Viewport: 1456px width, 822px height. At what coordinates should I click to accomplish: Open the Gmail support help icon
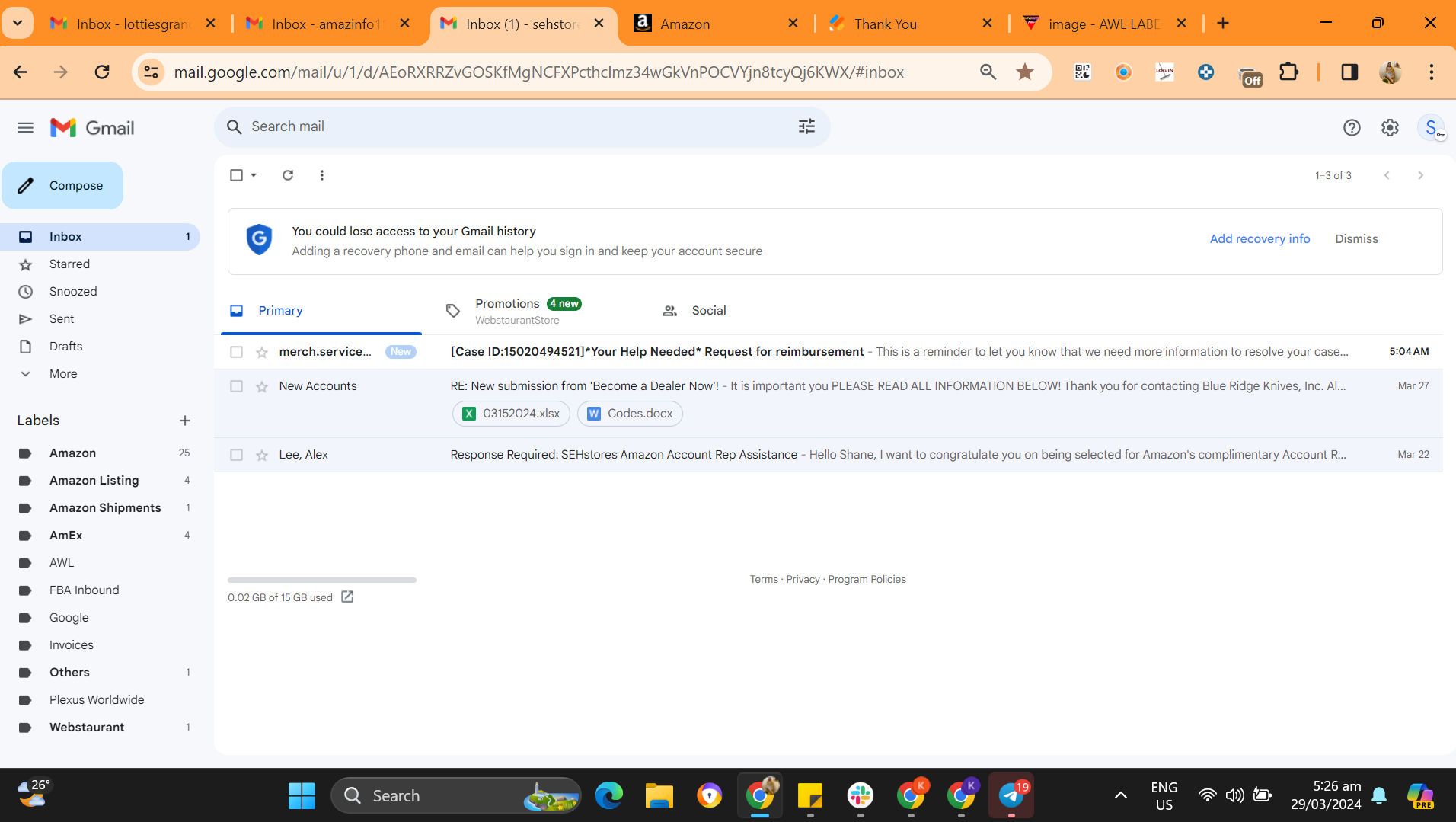click(1352, 127)
